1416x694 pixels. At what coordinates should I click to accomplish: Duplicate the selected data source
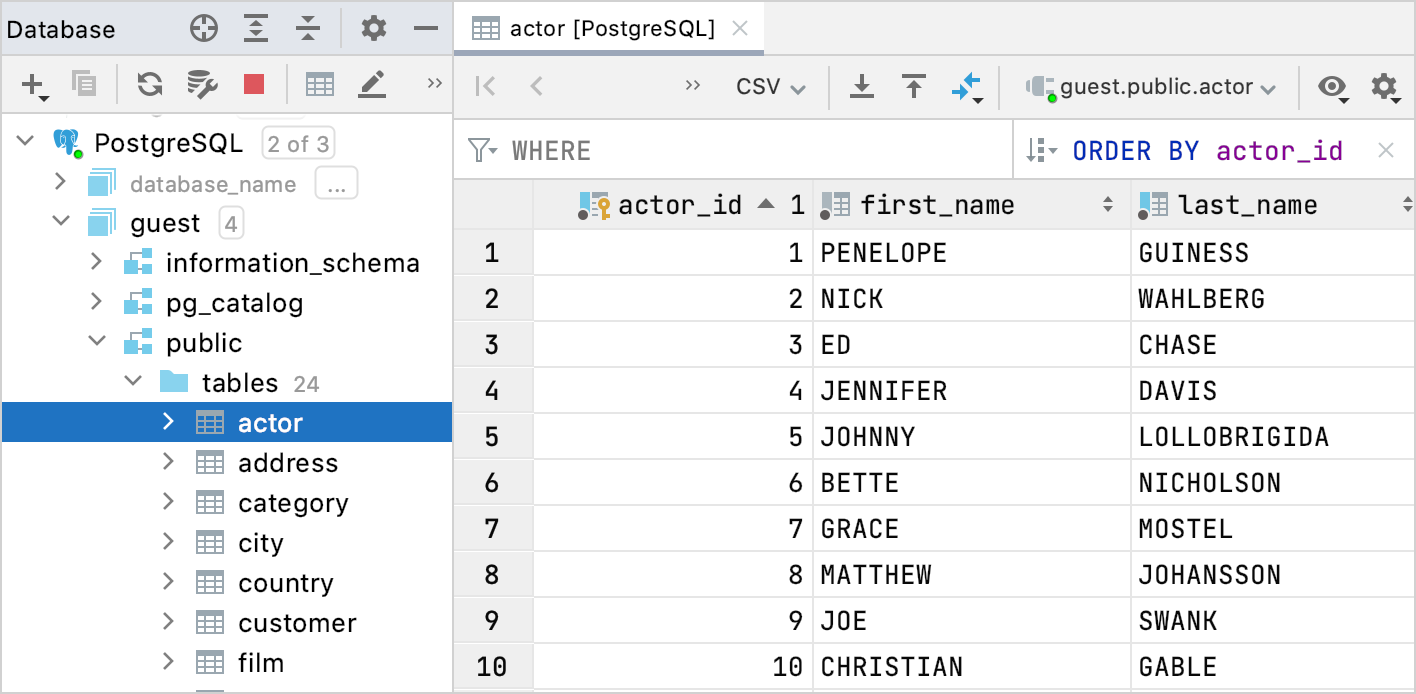click(x=83, y=85)
